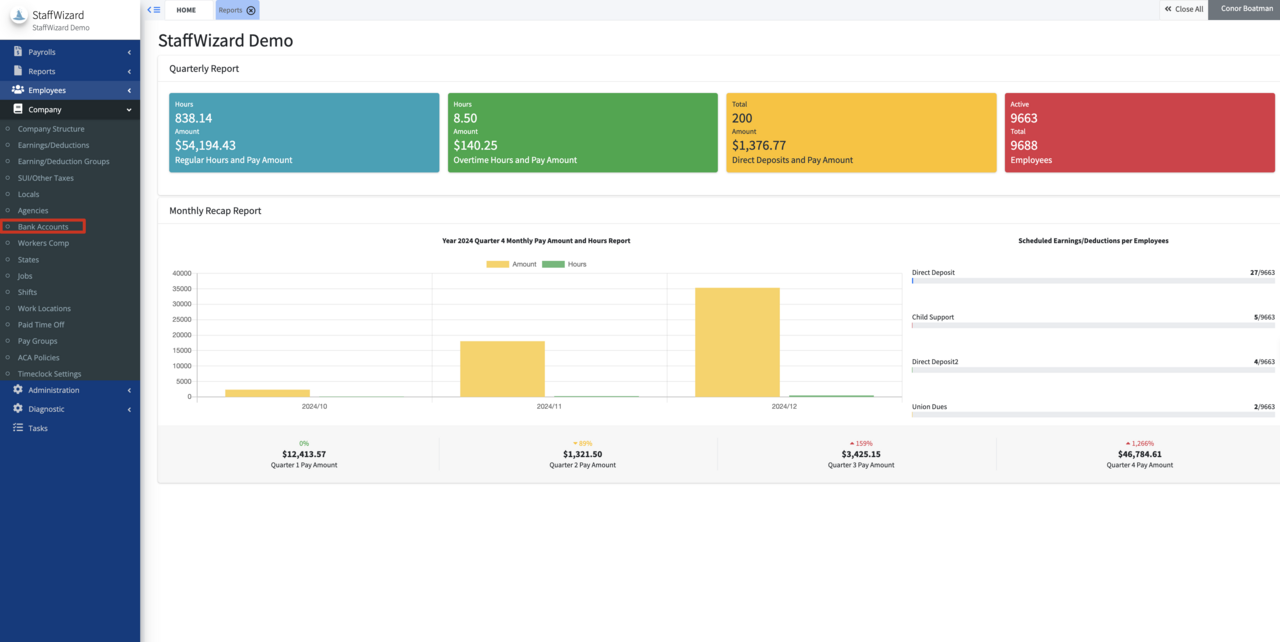Click the Diagnostic gear icon
Viewport: 1280px width, 642px height.
pos(17,409)
